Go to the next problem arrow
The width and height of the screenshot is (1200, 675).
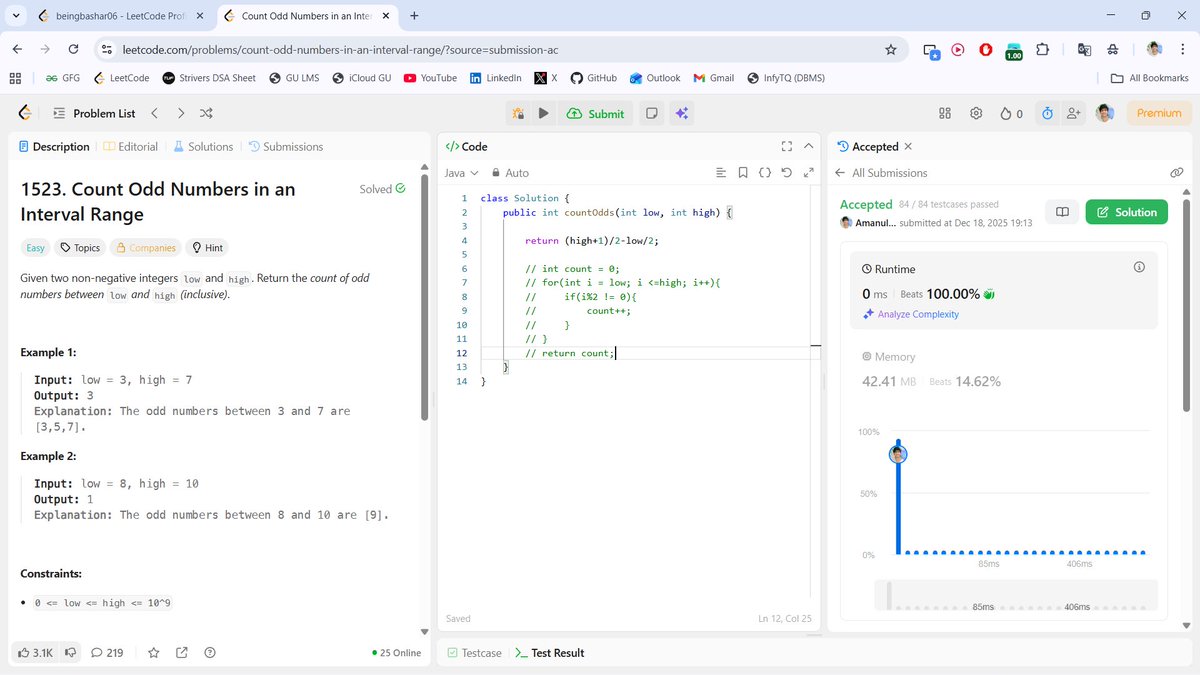[180, 113]
